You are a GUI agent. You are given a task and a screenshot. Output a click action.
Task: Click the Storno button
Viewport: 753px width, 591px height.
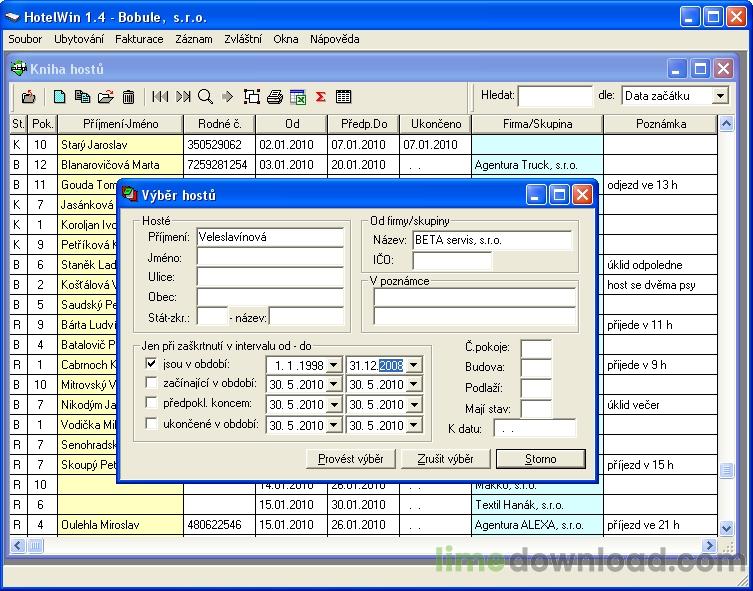(541, 459)
